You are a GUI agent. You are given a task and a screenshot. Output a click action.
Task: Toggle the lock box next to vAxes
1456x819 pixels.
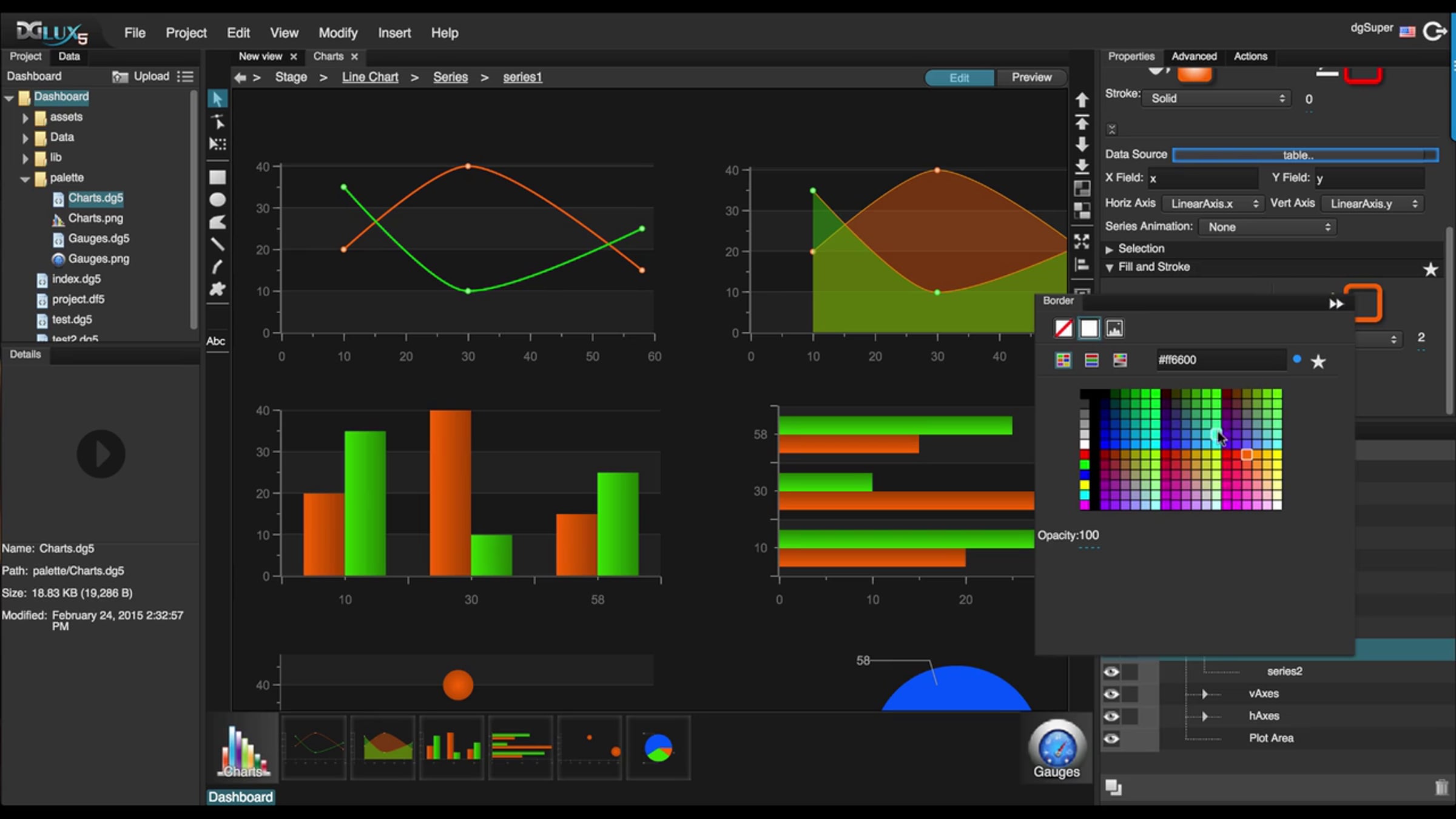pos(1130,694)
